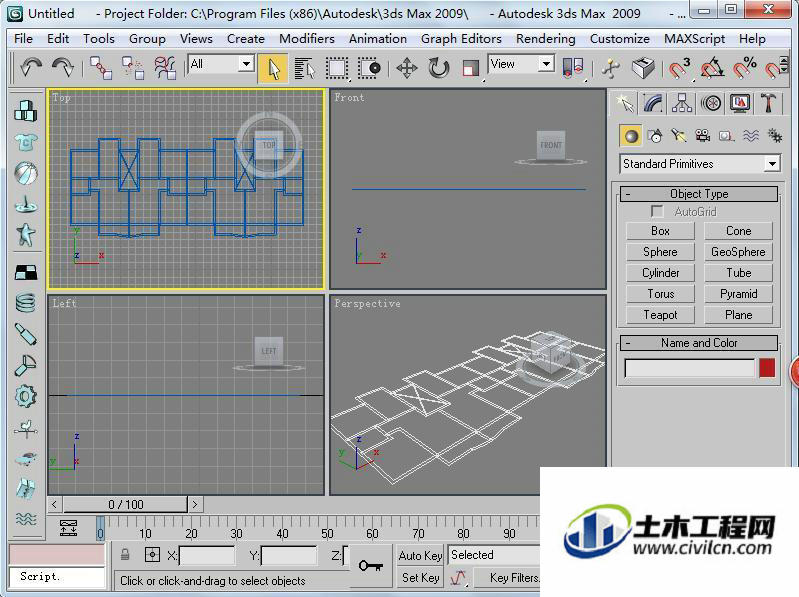
Task: Click the Undo arrow icon
Action: click(x=31, y=67)
